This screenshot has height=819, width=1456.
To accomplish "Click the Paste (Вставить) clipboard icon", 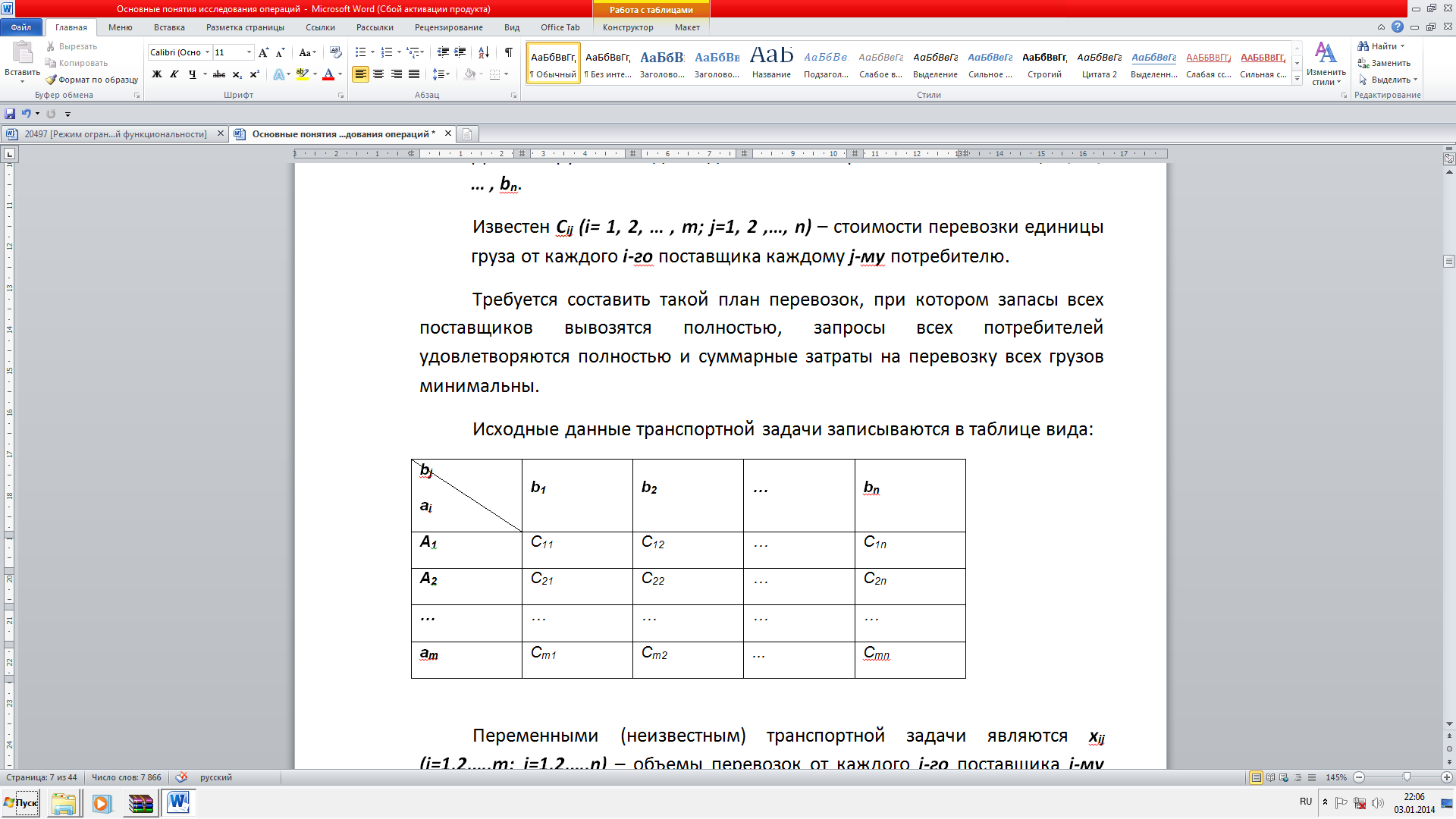I will point(22,53).
